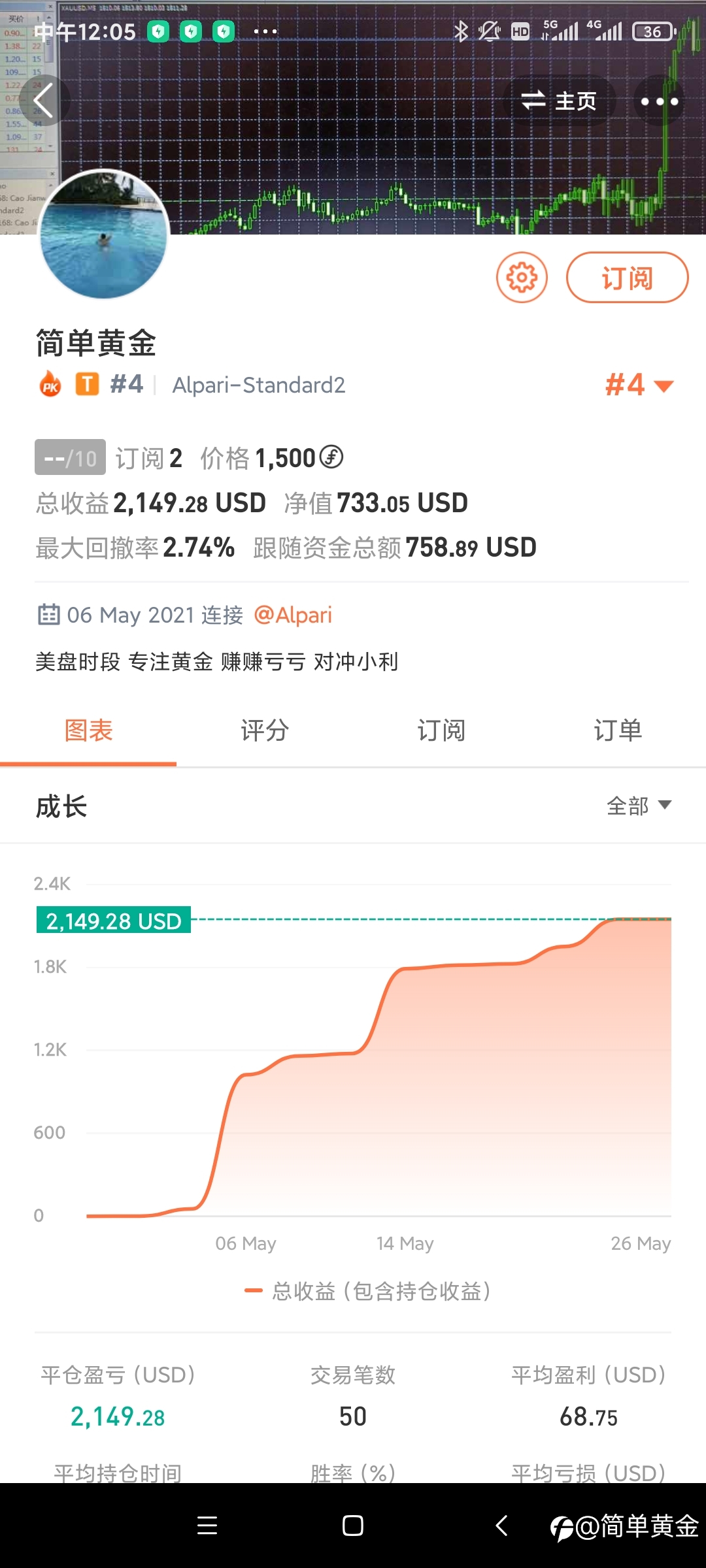The width and height of the screenshot is (706, 1568).
Task: Select the 图表 chart tab
Action: [x=88, y=730]
